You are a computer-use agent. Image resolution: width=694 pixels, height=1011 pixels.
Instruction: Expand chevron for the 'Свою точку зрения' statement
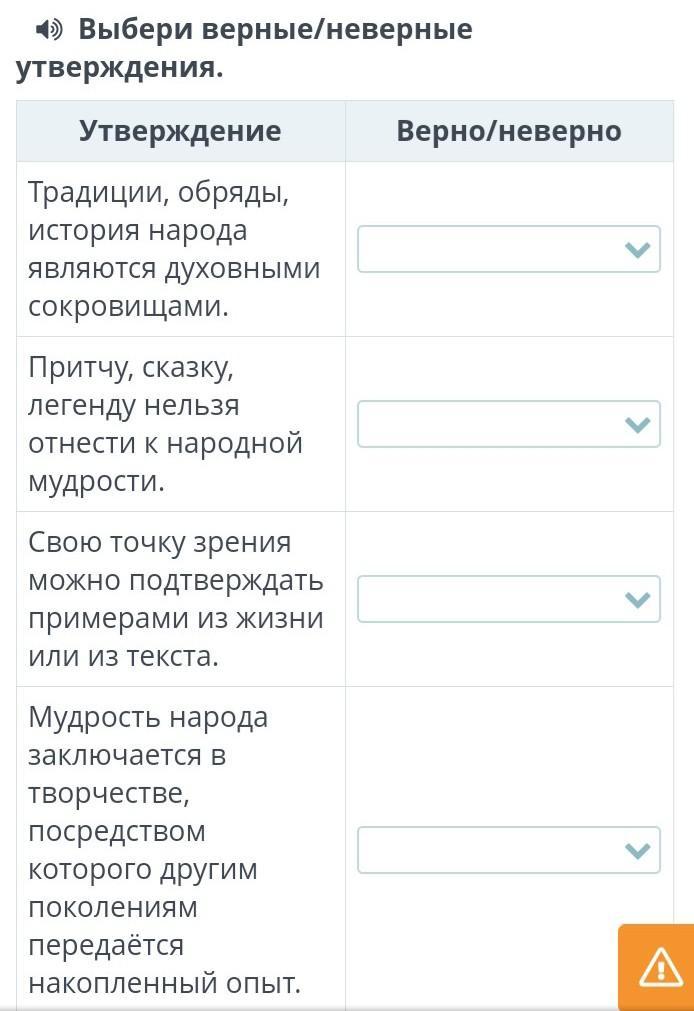pyautogui.click(x=638, y=599)
